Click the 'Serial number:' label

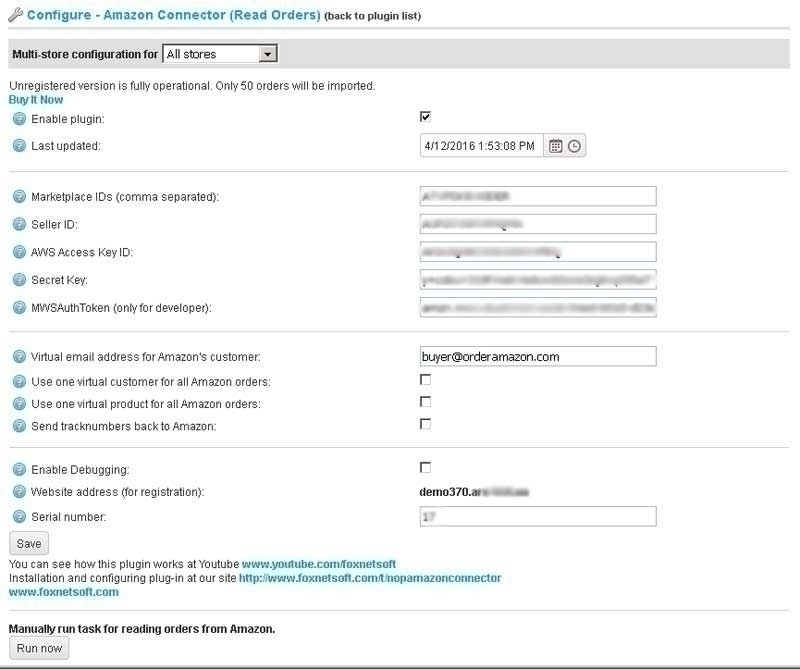pos(69,517)
